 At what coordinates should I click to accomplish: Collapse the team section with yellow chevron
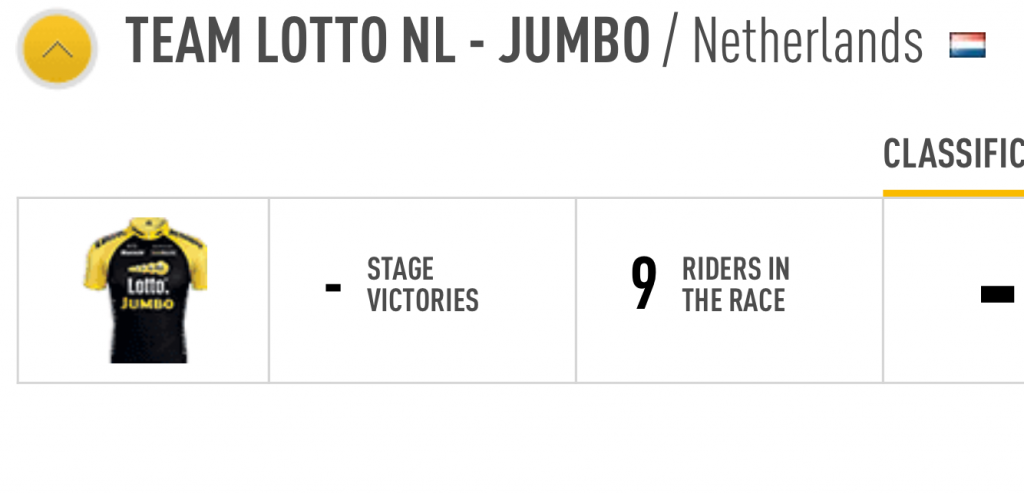point(57,48)
